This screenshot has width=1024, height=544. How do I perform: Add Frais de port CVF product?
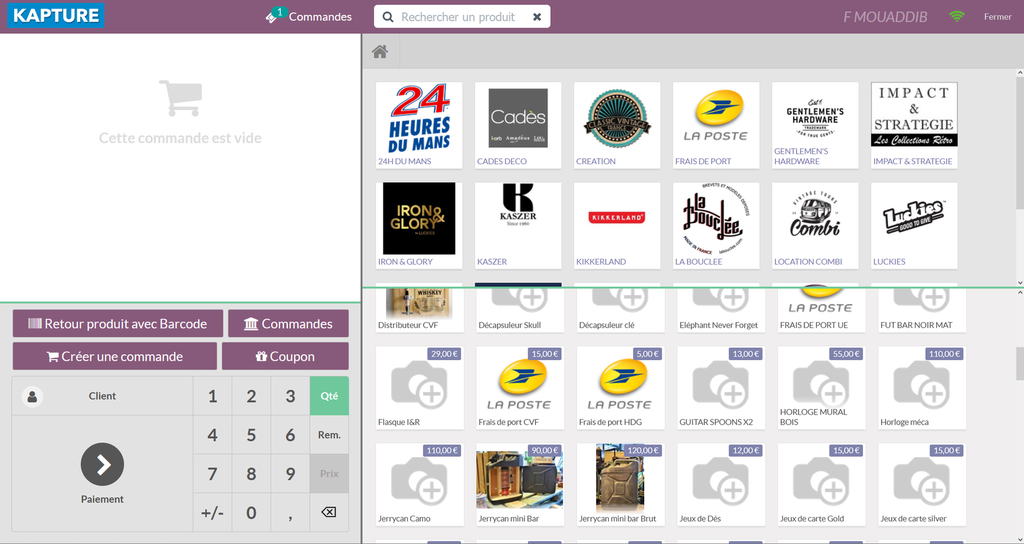(x=520, y=387)
